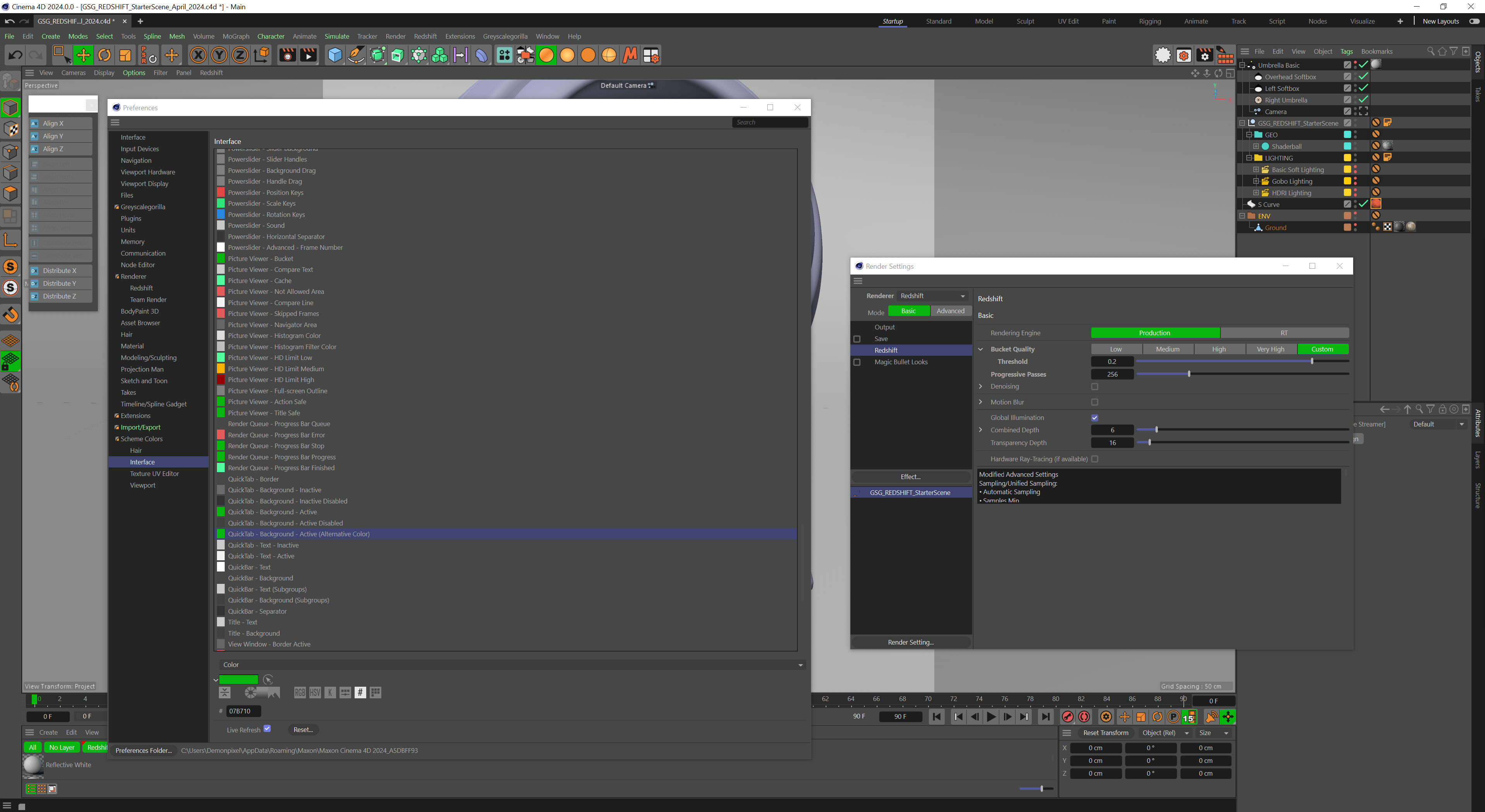Click the Reset... button

pyautogui.click(x=303, y=730)
